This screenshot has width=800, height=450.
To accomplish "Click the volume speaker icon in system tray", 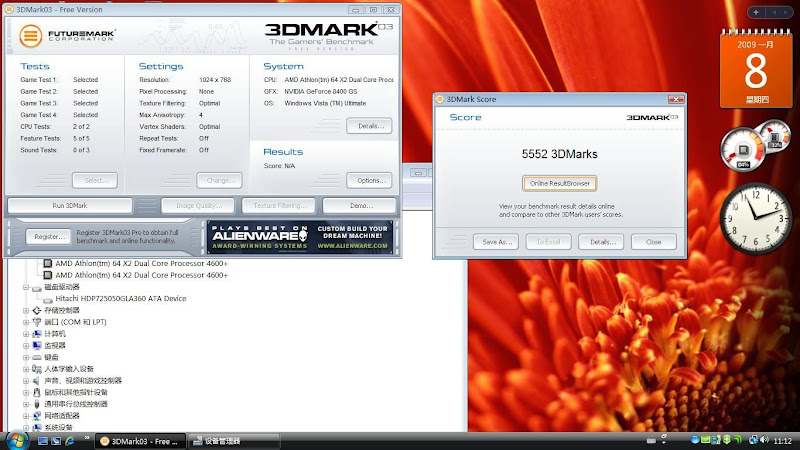I will 764,440.
